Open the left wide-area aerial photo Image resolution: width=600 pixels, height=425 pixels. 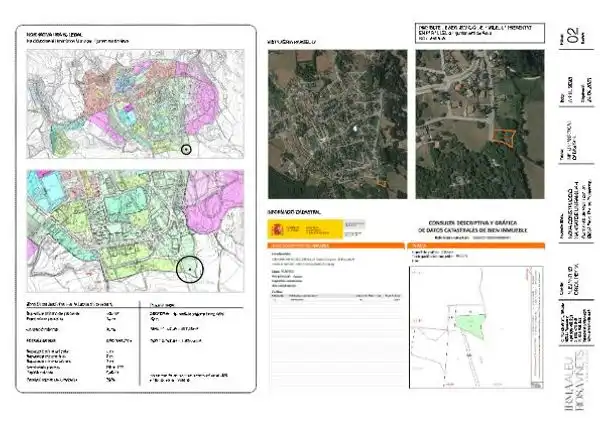[x=338, y=124]
